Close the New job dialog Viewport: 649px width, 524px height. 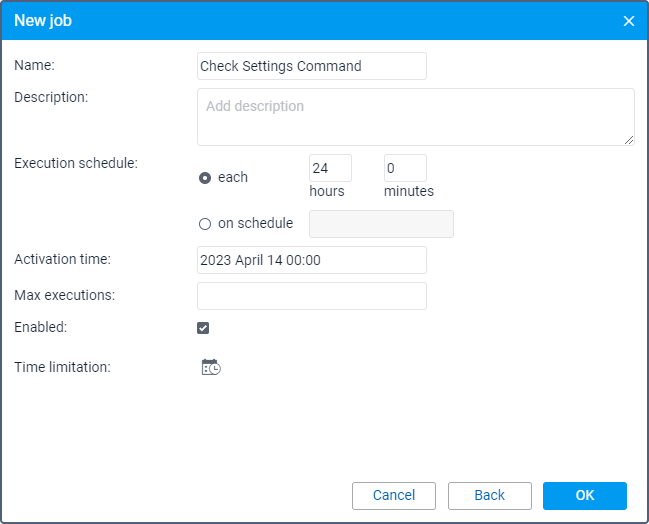629,21
